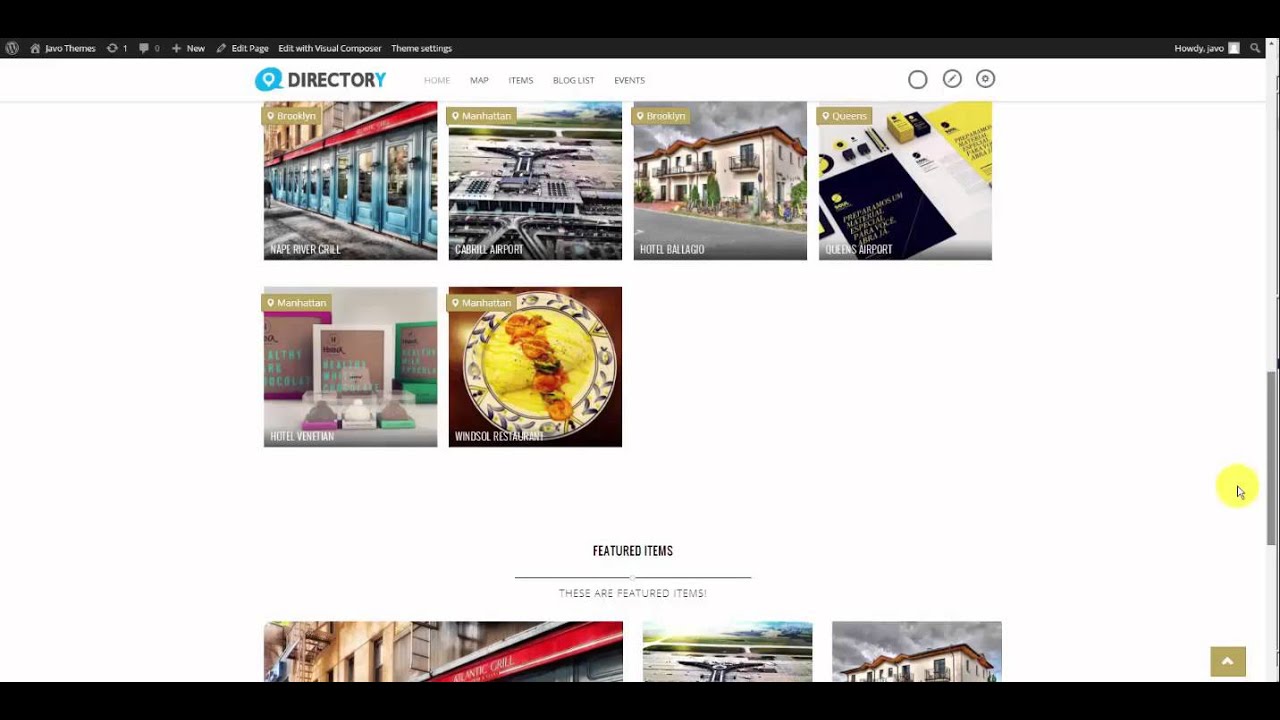1280x720 pixels.
Task: Click the empty circle header icon
Action: click(917, 79)
